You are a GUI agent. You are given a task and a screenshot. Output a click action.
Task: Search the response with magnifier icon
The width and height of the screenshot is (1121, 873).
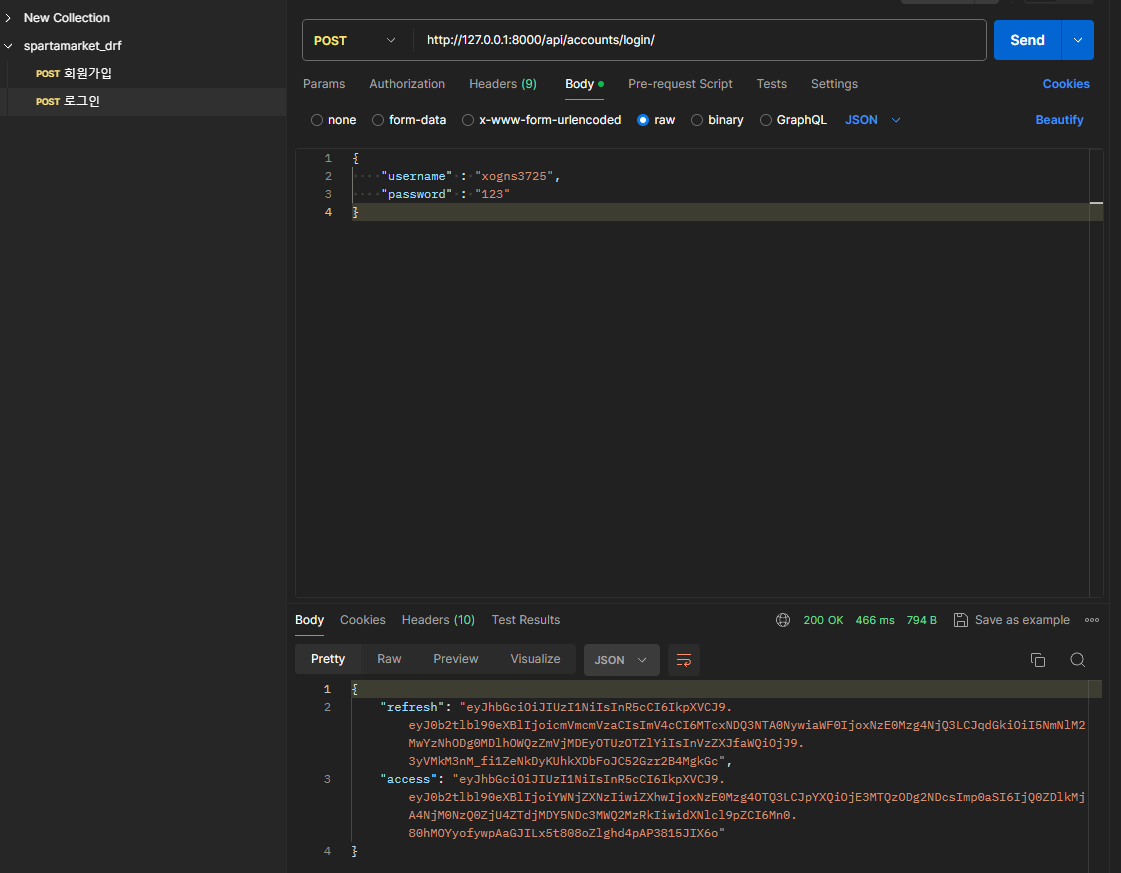1077,660
